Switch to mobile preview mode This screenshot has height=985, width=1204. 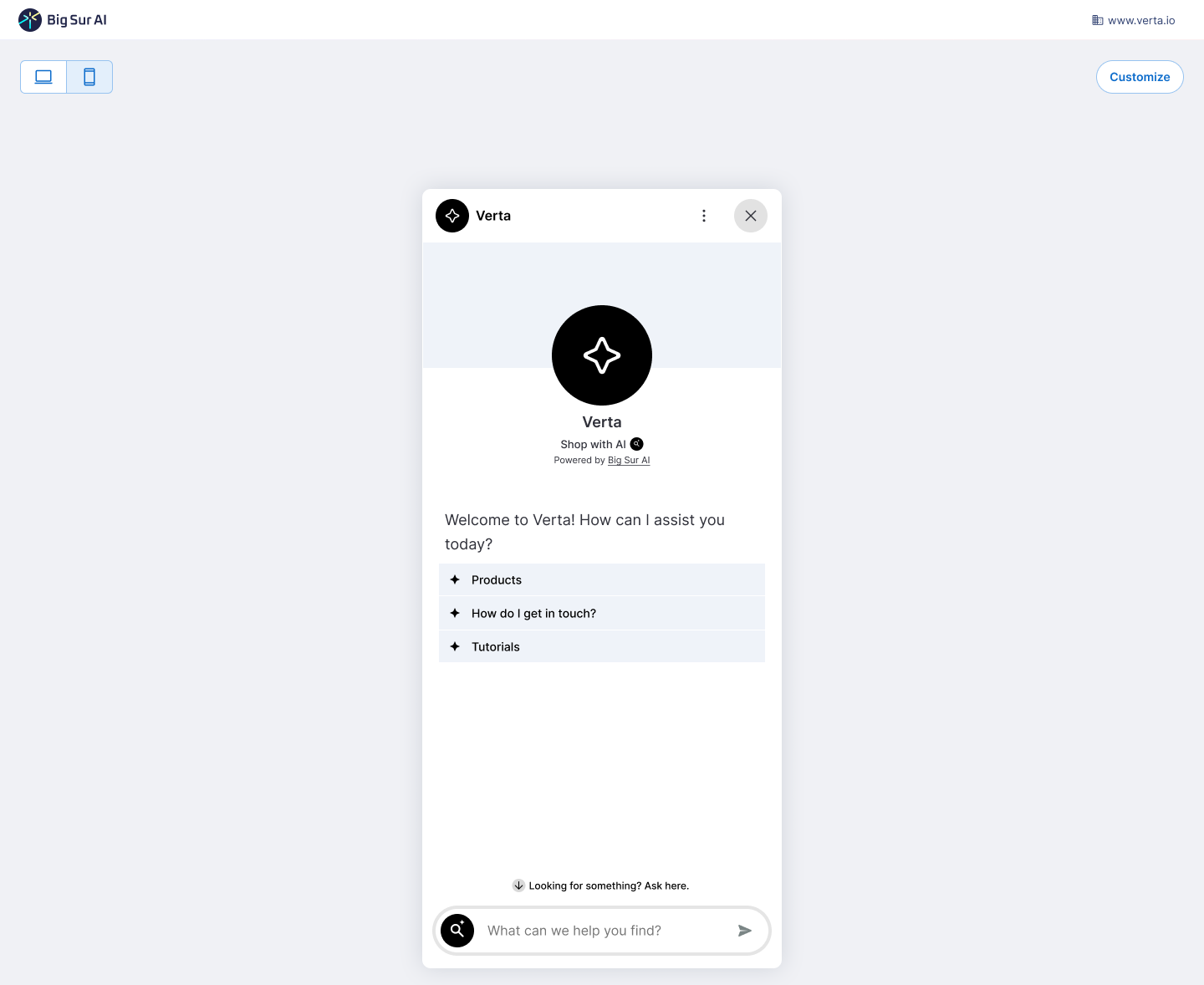89,77
